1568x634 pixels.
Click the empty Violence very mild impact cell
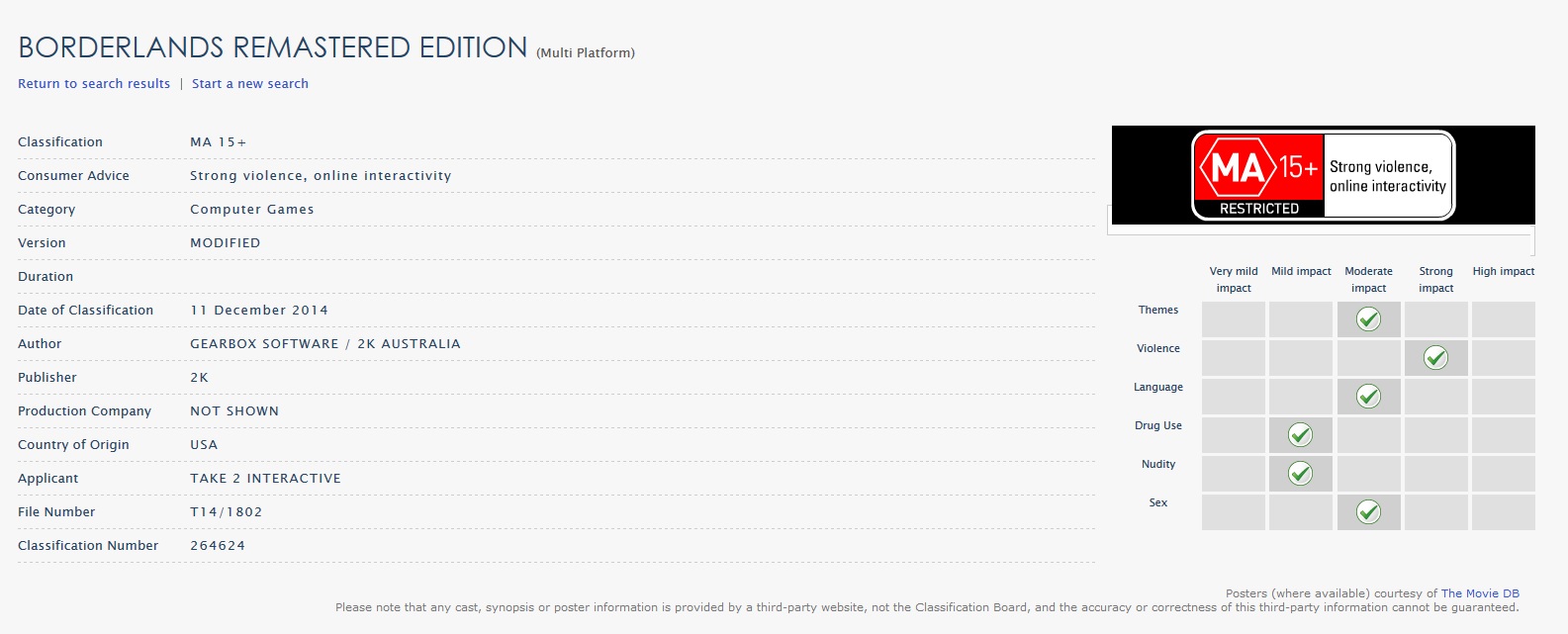pos(1234,358)
